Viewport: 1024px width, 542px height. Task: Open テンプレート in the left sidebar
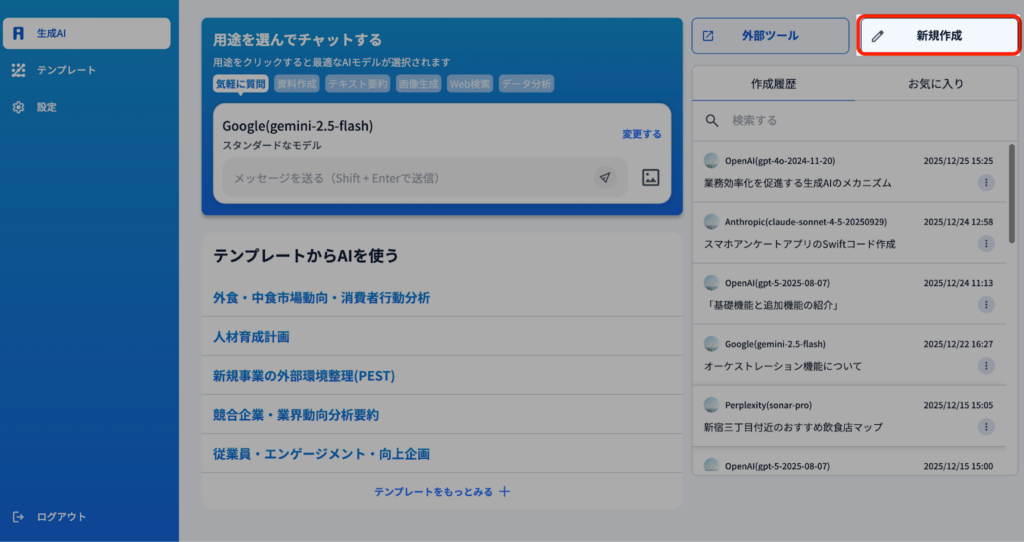tap(66, 70)
